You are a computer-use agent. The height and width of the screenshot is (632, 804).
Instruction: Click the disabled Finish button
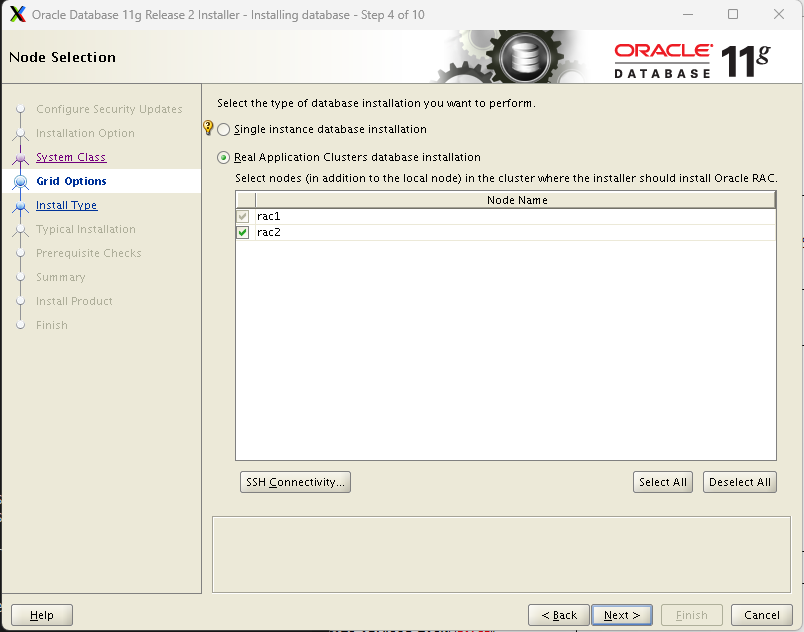[691, 615]
